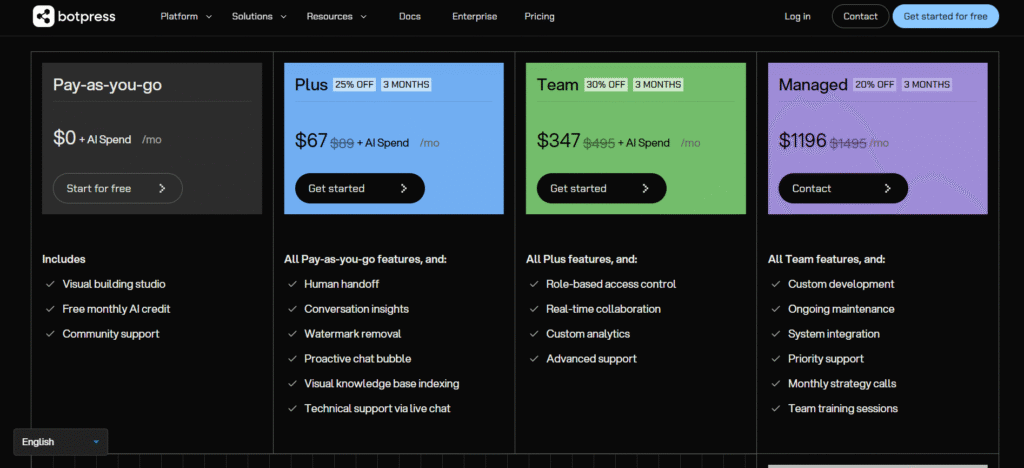Image resolution: width=1024 pixels, height=468 pixels.
Task: Click checkmark beside Custom analytics
Action: [534, 334]
